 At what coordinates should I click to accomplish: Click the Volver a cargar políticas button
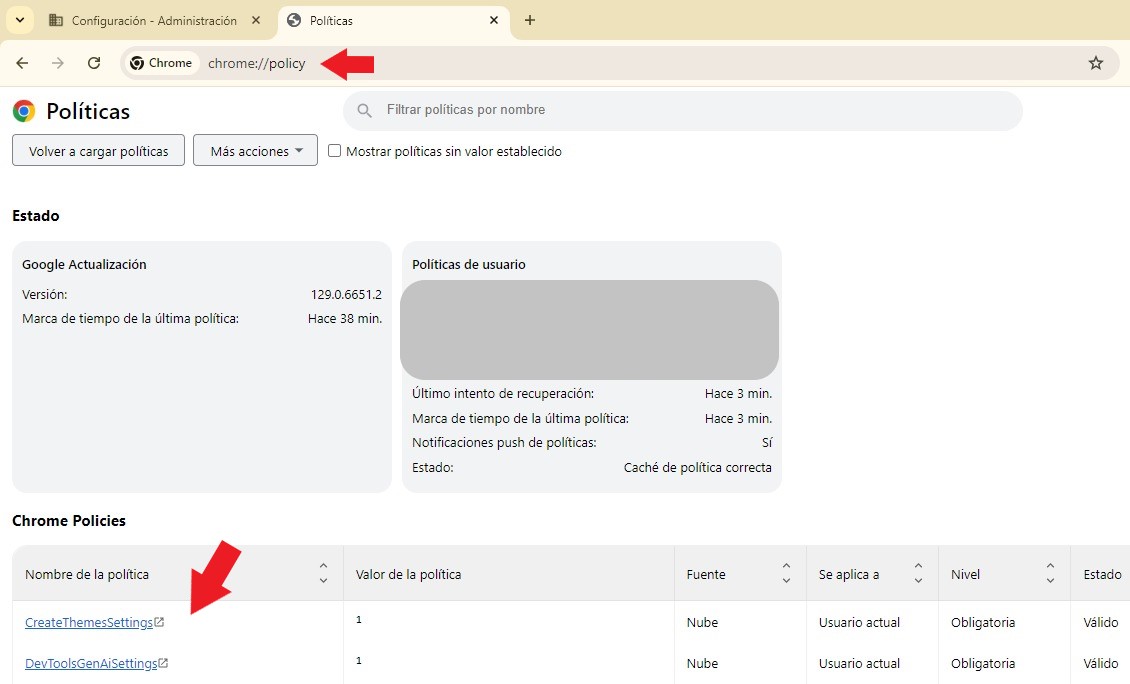tap(99, 151)
